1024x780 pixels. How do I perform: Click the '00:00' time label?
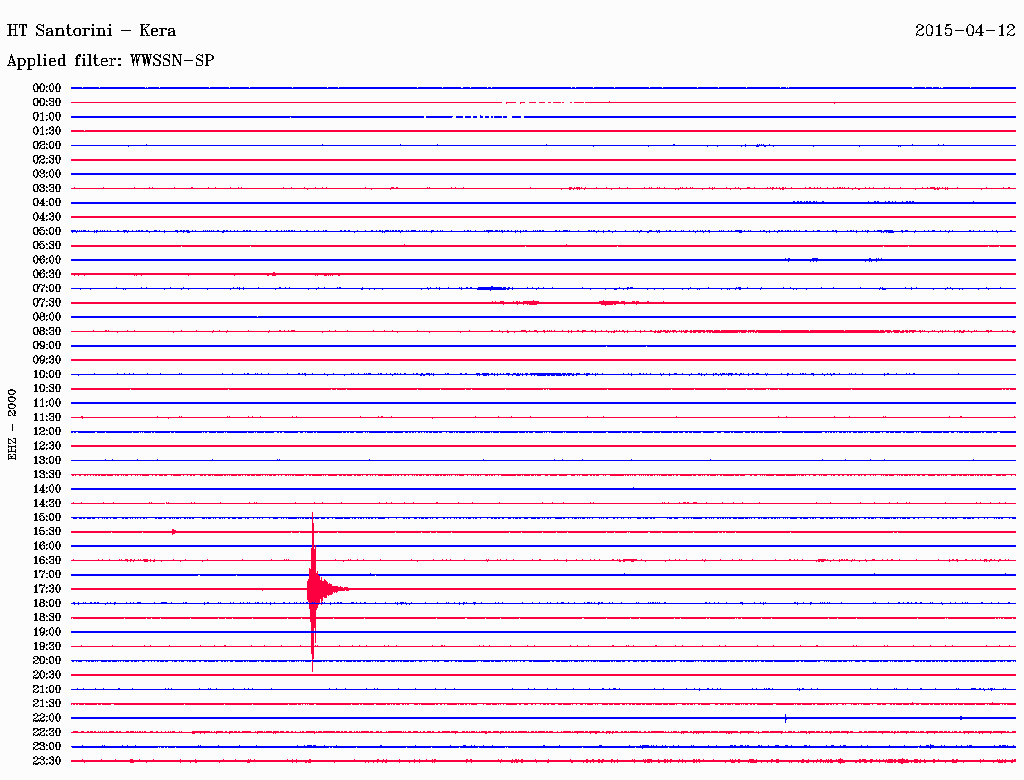[x=47, y=88]
